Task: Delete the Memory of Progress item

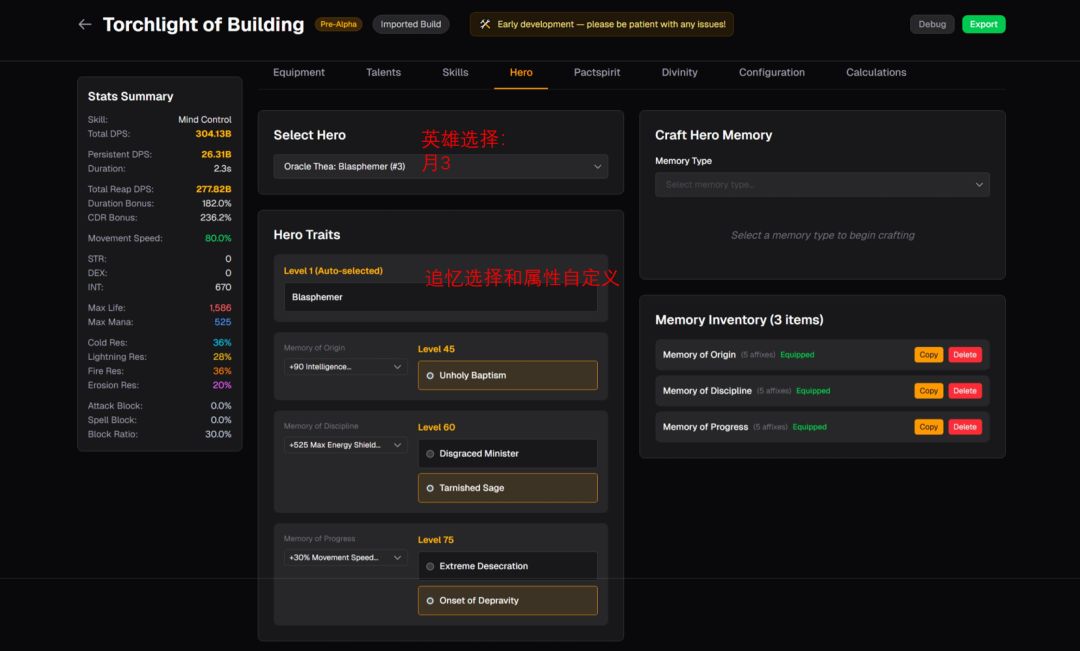Action: [x=965, y=427]
